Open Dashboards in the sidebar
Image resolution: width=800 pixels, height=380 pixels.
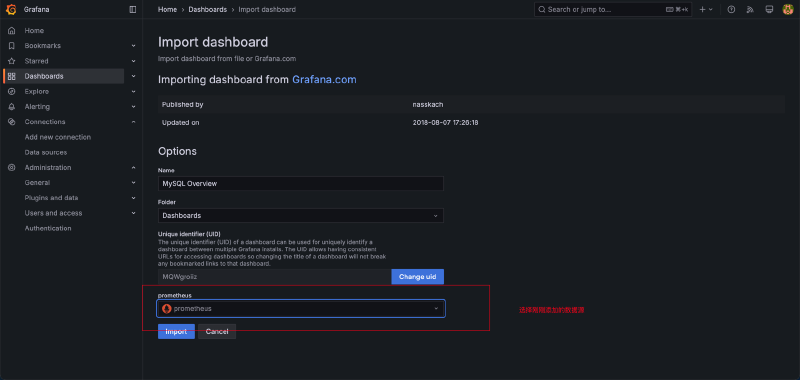tap(44, 77)
